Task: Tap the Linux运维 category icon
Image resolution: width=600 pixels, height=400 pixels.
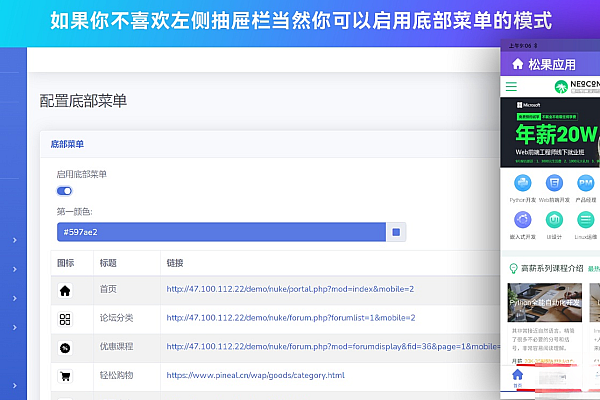Action: (585, 220)
